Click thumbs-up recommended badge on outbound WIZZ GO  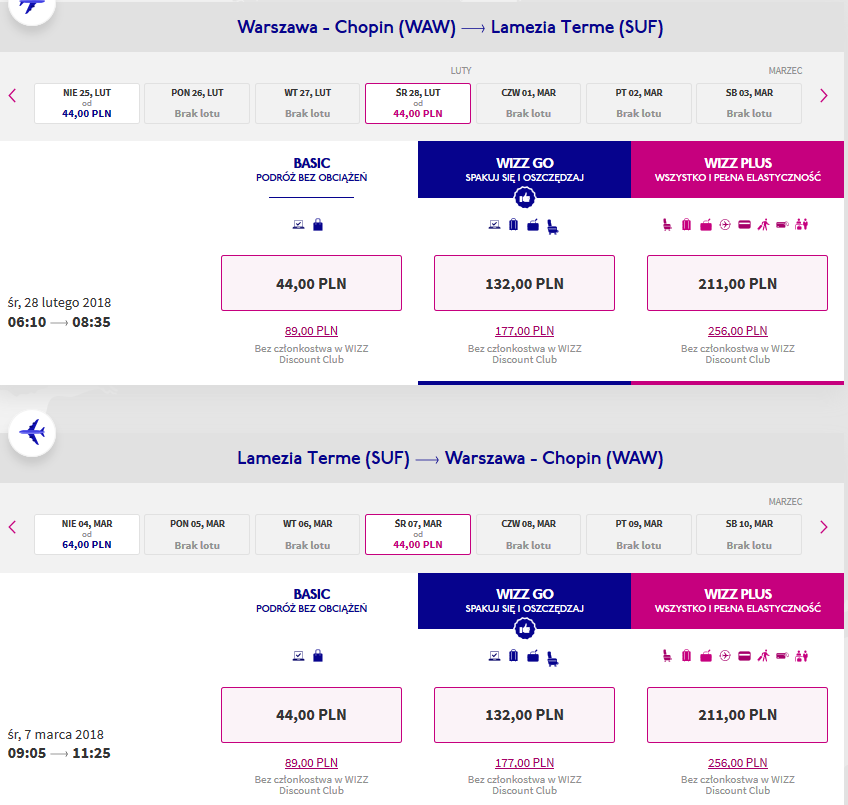(525, 198)
